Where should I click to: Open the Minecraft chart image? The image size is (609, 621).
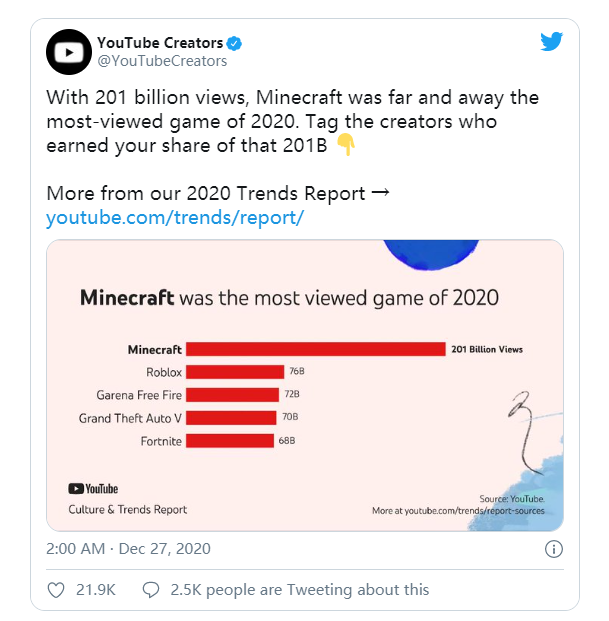pos(305,385)
